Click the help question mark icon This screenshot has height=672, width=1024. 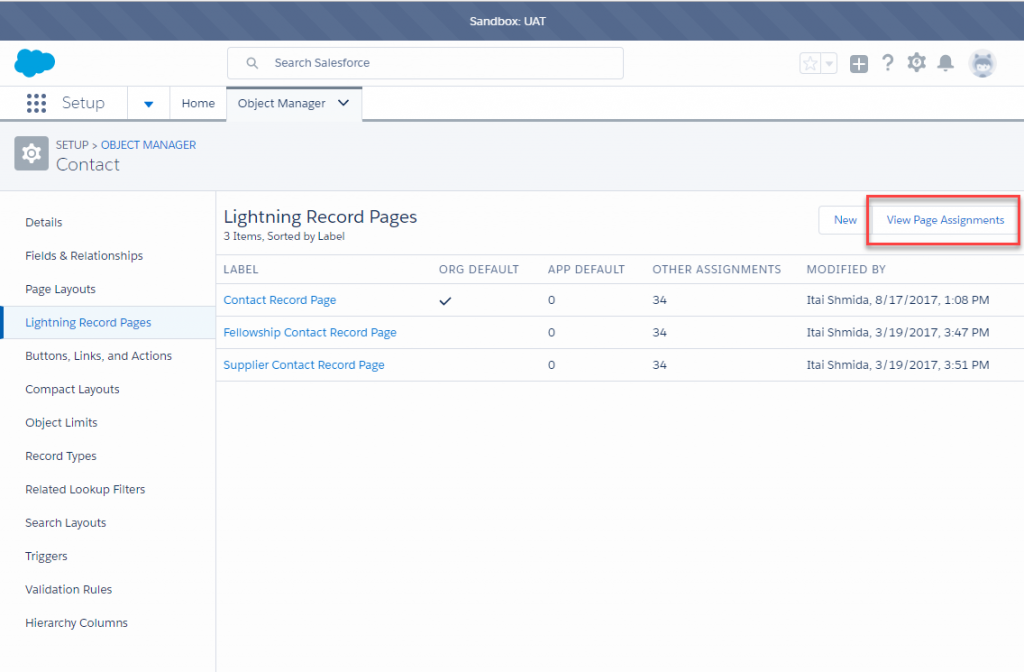click(x=888, y=62)
